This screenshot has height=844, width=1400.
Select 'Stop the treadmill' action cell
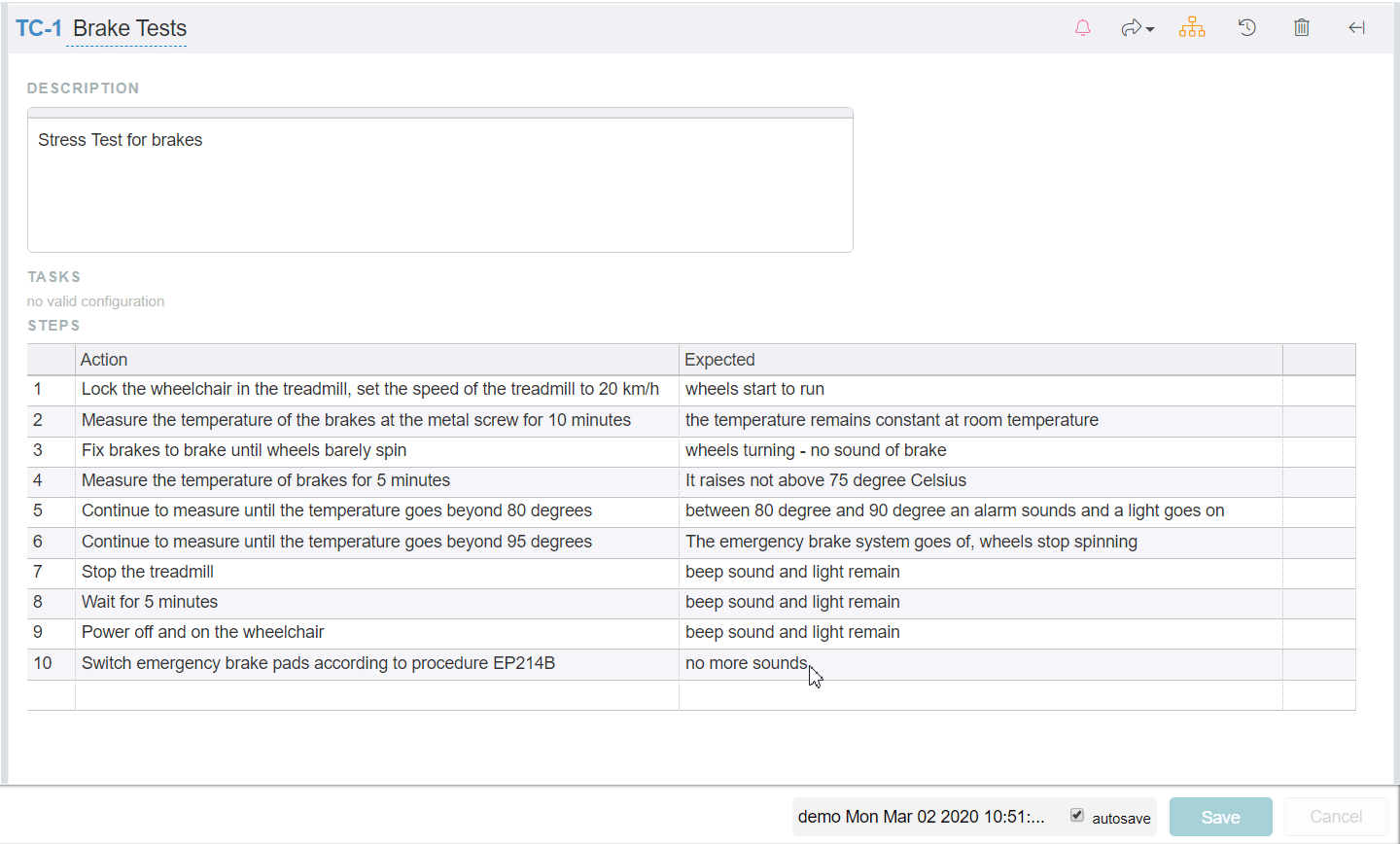point(377,573)
